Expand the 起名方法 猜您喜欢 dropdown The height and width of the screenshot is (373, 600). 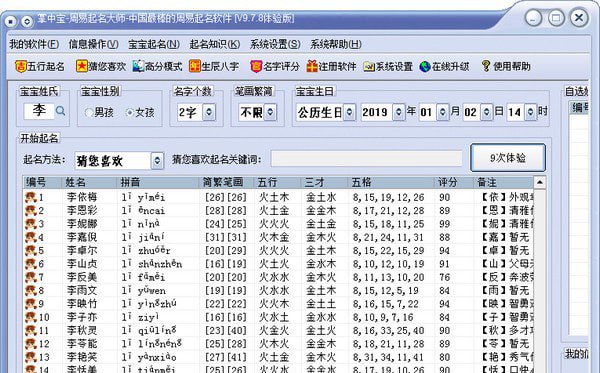pos(157,161)
